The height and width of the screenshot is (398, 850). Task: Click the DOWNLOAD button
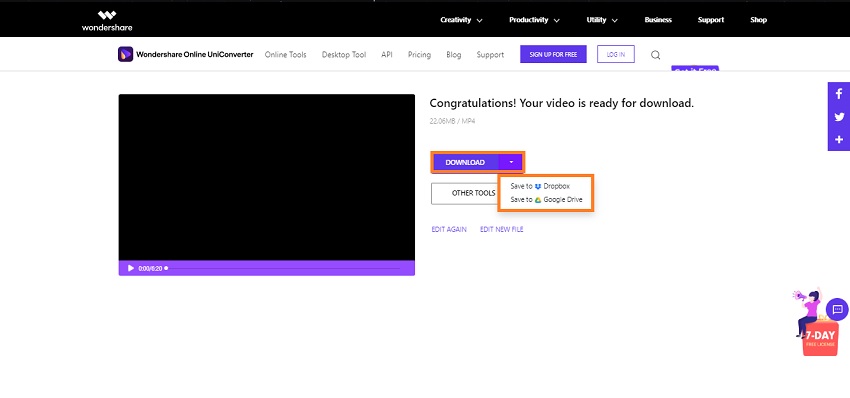coord(465,162)
